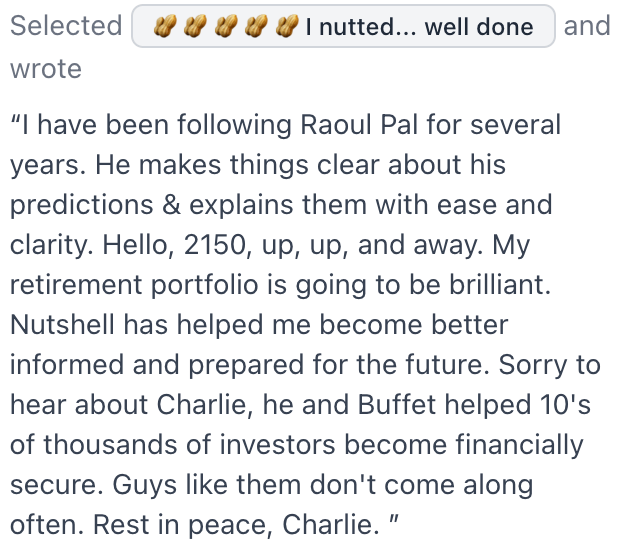Click the fourth peanut emoji in the badge
This screenshot has height=560, width=624.
(256, 26)
